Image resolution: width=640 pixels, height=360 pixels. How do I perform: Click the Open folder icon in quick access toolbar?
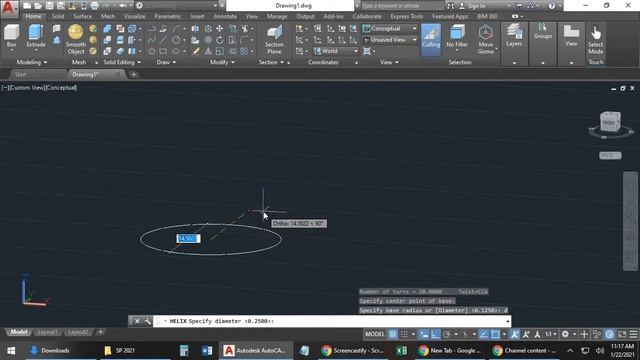click(38, 6)
